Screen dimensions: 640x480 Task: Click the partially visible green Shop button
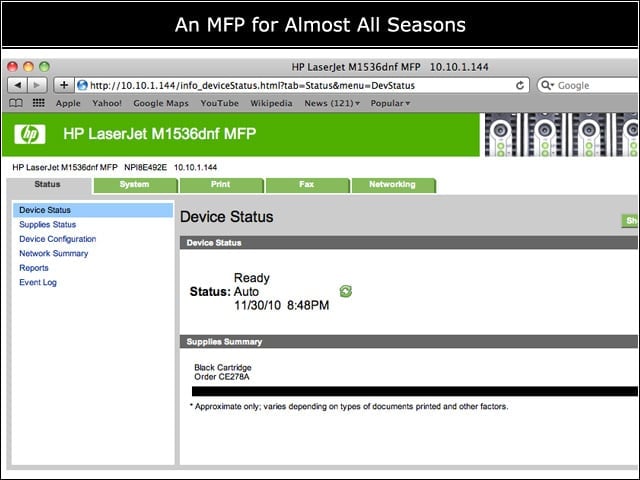point(630,221)
